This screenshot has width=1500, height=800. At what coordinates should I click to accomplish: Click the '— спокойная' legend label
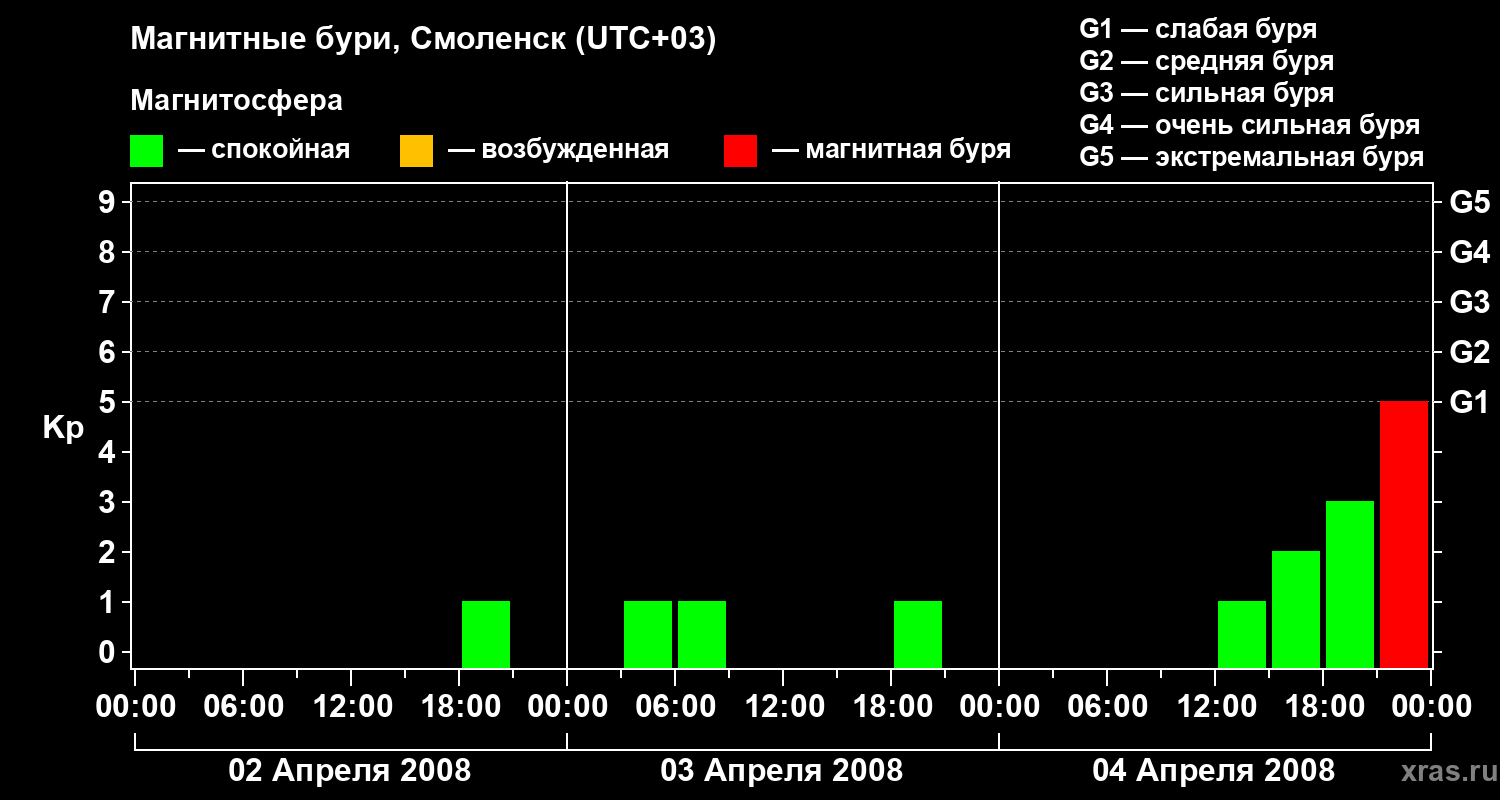pyautogui.click(x=264, y=151)
